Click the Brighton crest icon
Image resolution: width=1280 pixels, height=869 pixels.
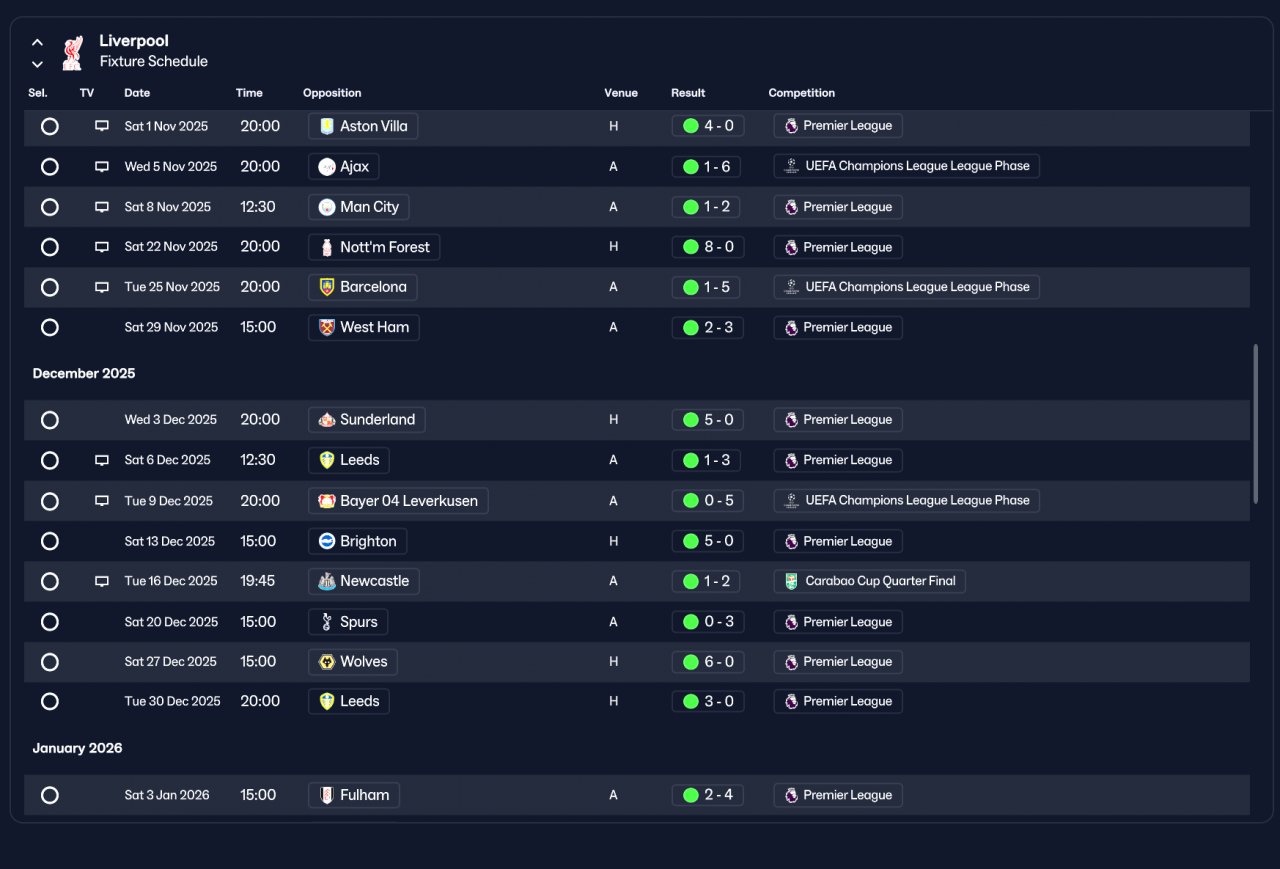326,541
